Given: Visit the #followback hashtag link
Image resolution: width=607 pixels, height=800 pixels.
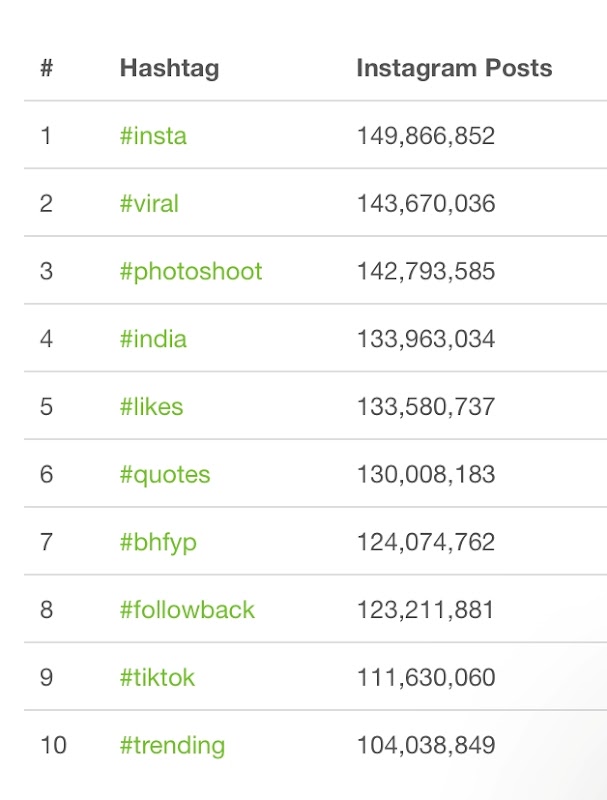Looking at the screenshot, I should tap(187, 610).
